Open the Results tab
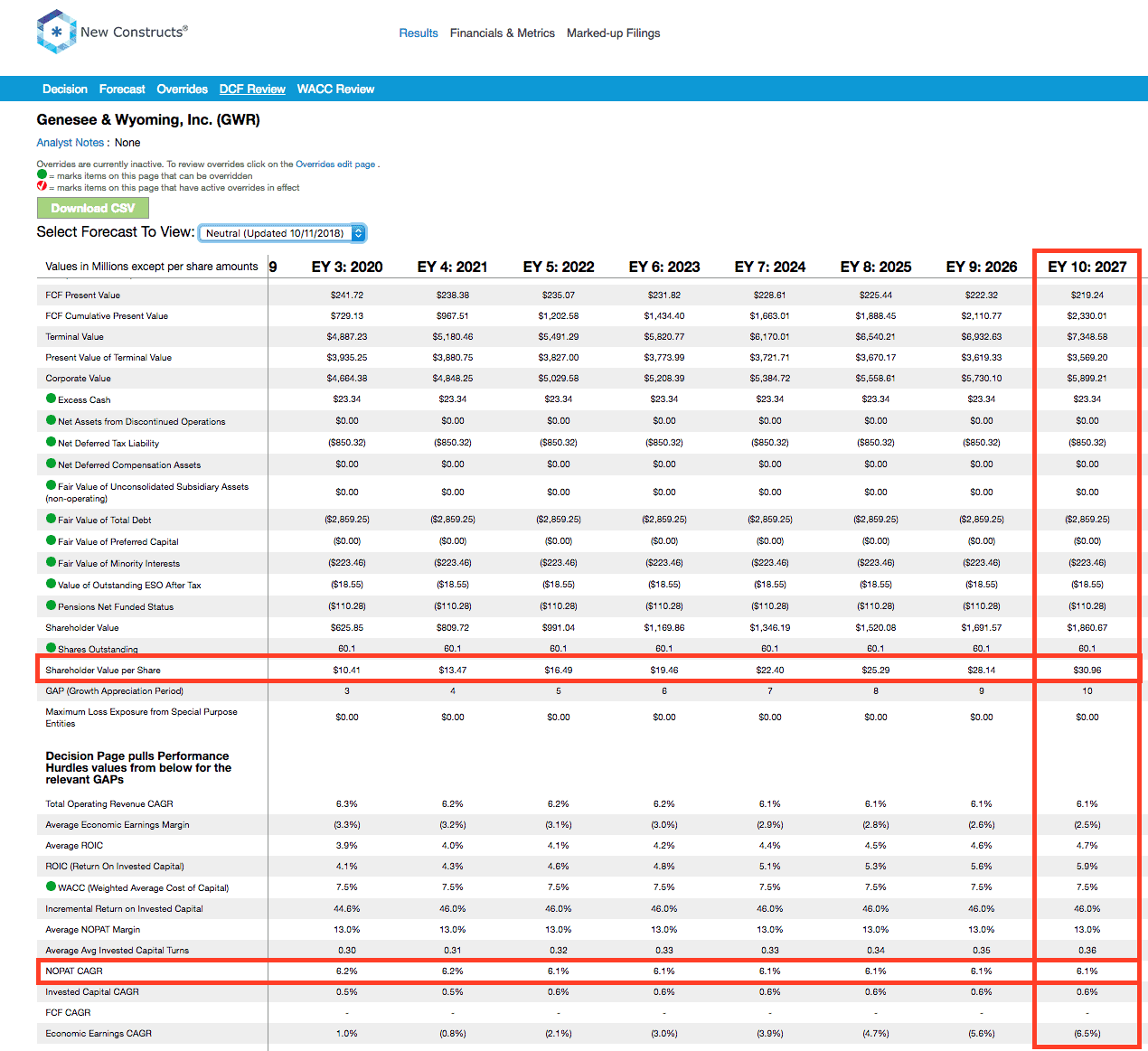 [x=419, y=33]
